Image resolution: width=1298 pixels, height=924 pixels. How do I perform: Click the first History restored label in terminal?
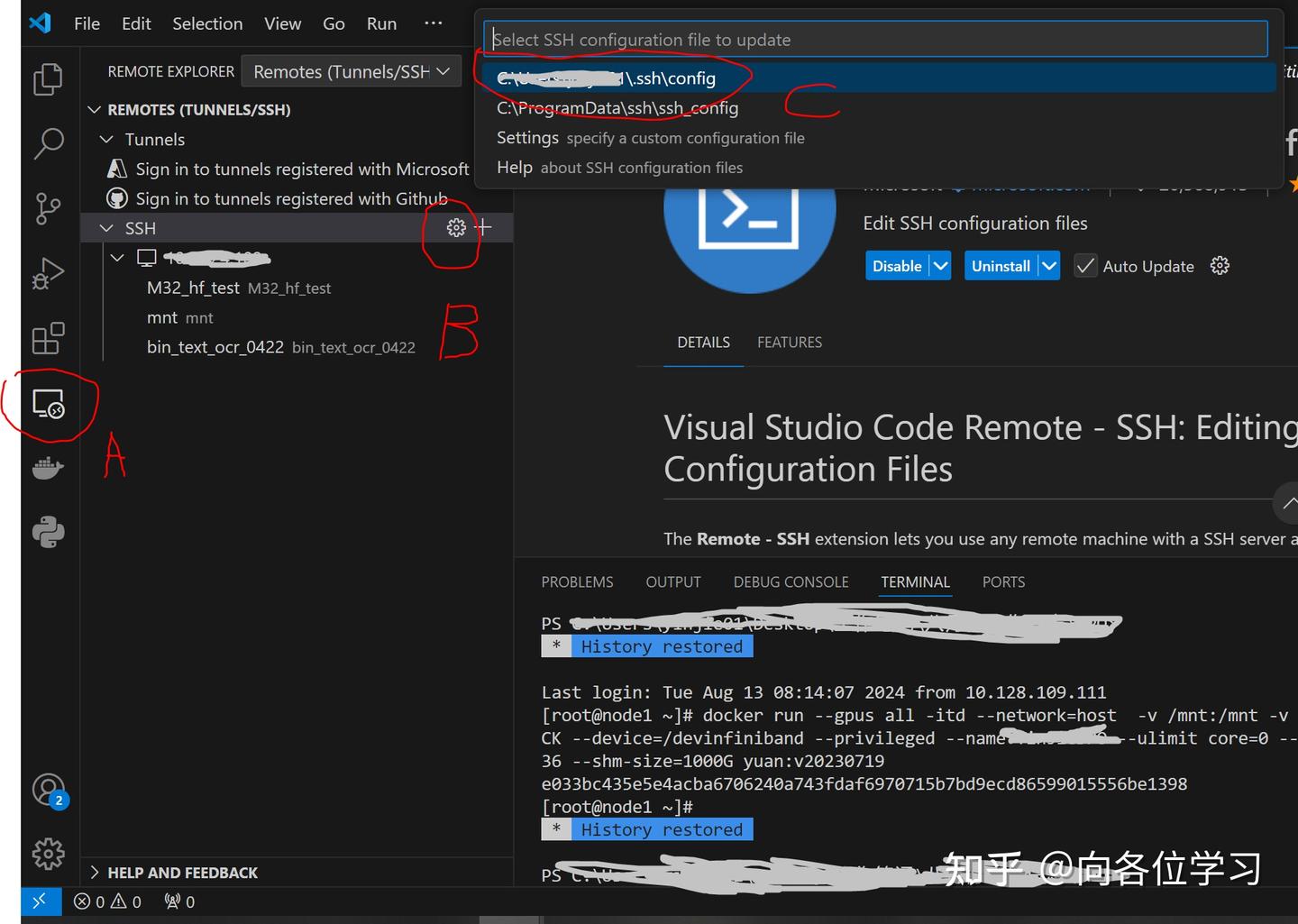[x=662, y=646]
